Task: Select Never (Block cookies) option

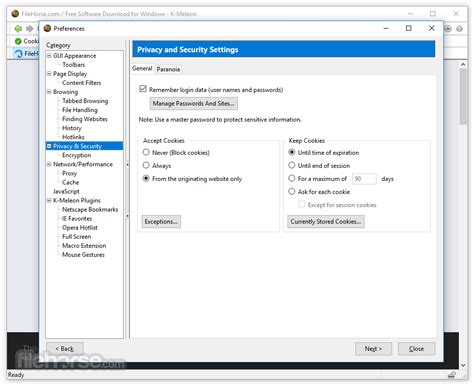Action: point(146,152)
